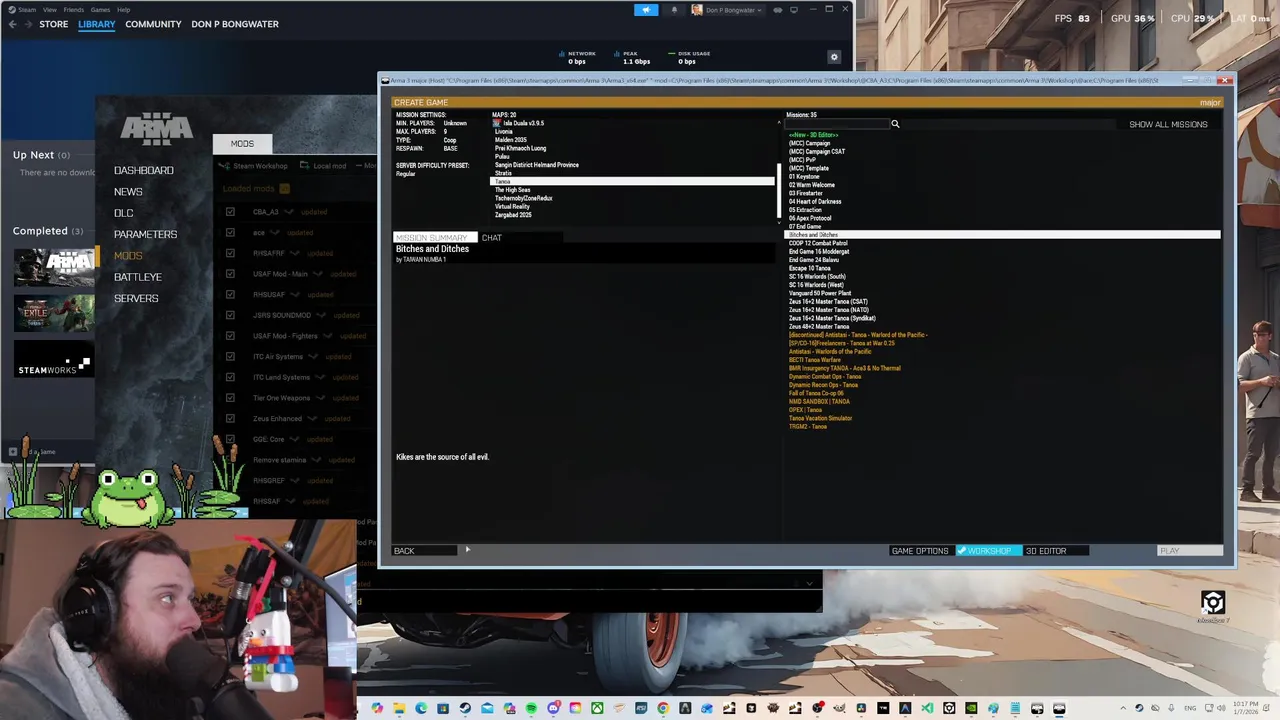Open Spotify from the taskbar
The height and width of the screenshot is (720, 1280).
pyautogui.click(x=531, y=708)
